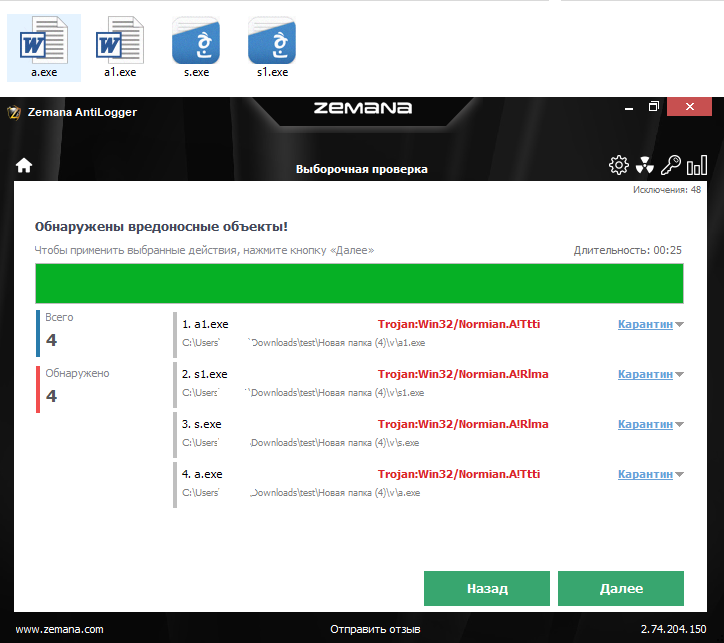Click the green scan progress bar
724x643 pixels.
pyautogui.click(x=359, y=283)
